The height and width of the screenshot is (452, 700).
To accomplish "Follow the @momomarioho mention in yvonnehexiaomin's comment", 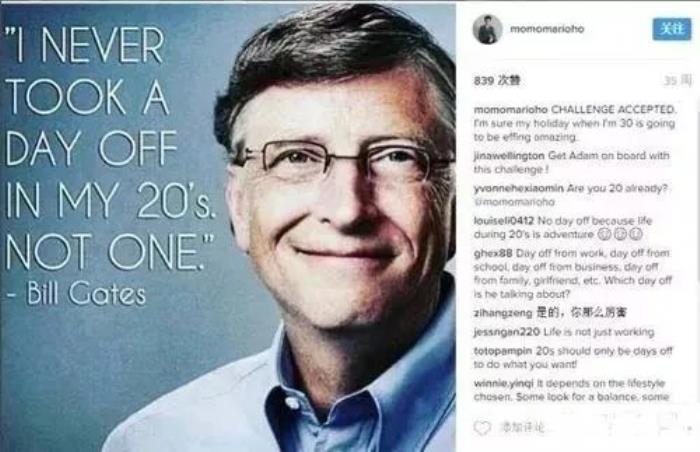I will pos(514,202).
